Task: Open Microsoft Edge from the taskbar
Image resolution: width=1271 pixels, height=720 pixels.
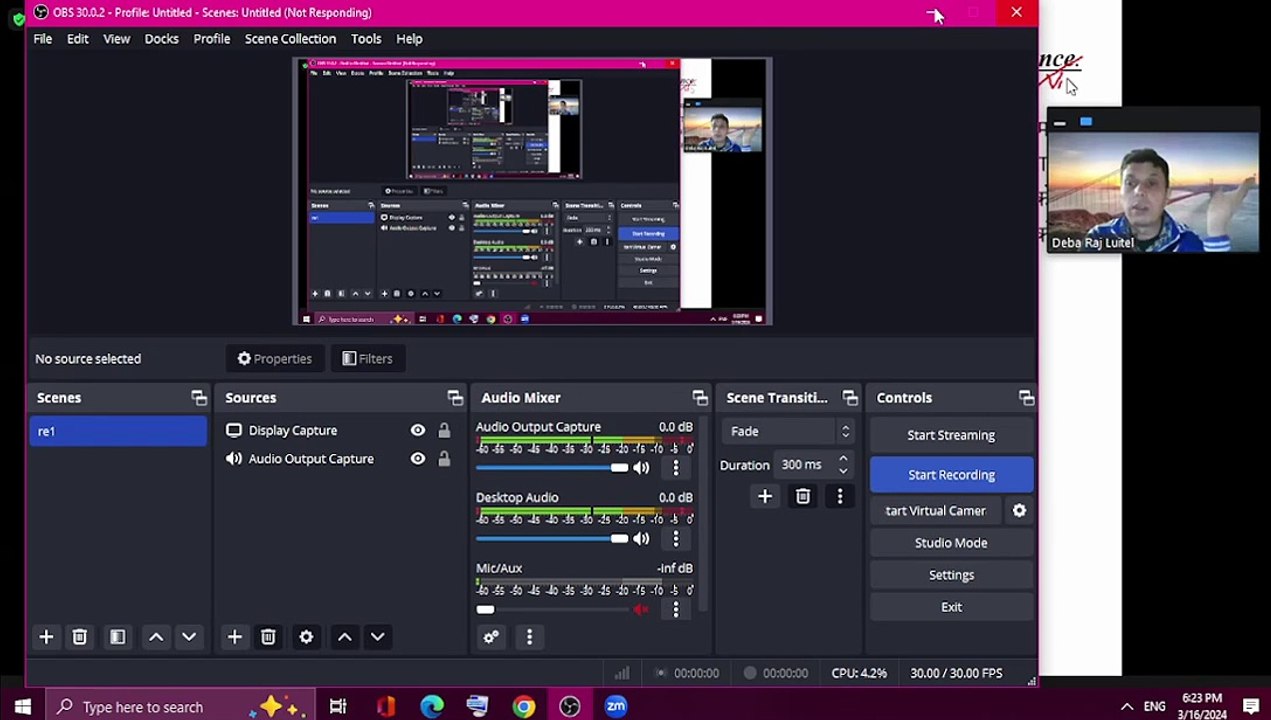Action: coord(432,707)
